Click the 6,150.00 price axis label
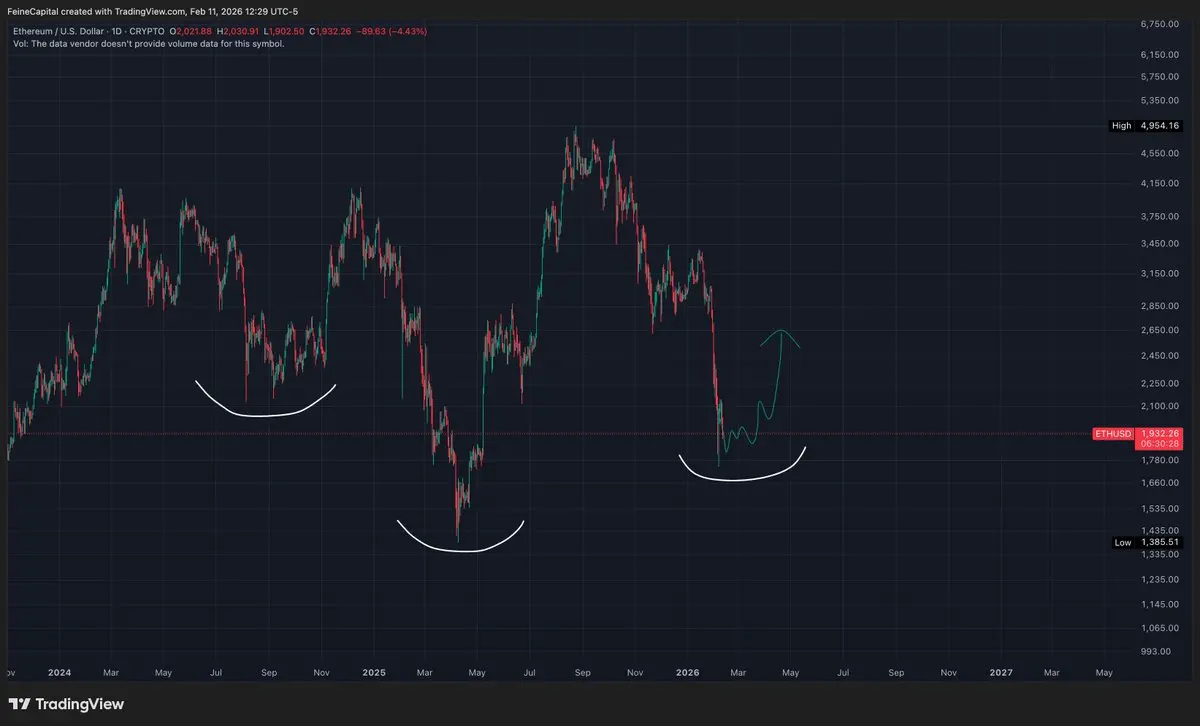The height and width of the screenshot is (726, 1200). point(1160,54)
